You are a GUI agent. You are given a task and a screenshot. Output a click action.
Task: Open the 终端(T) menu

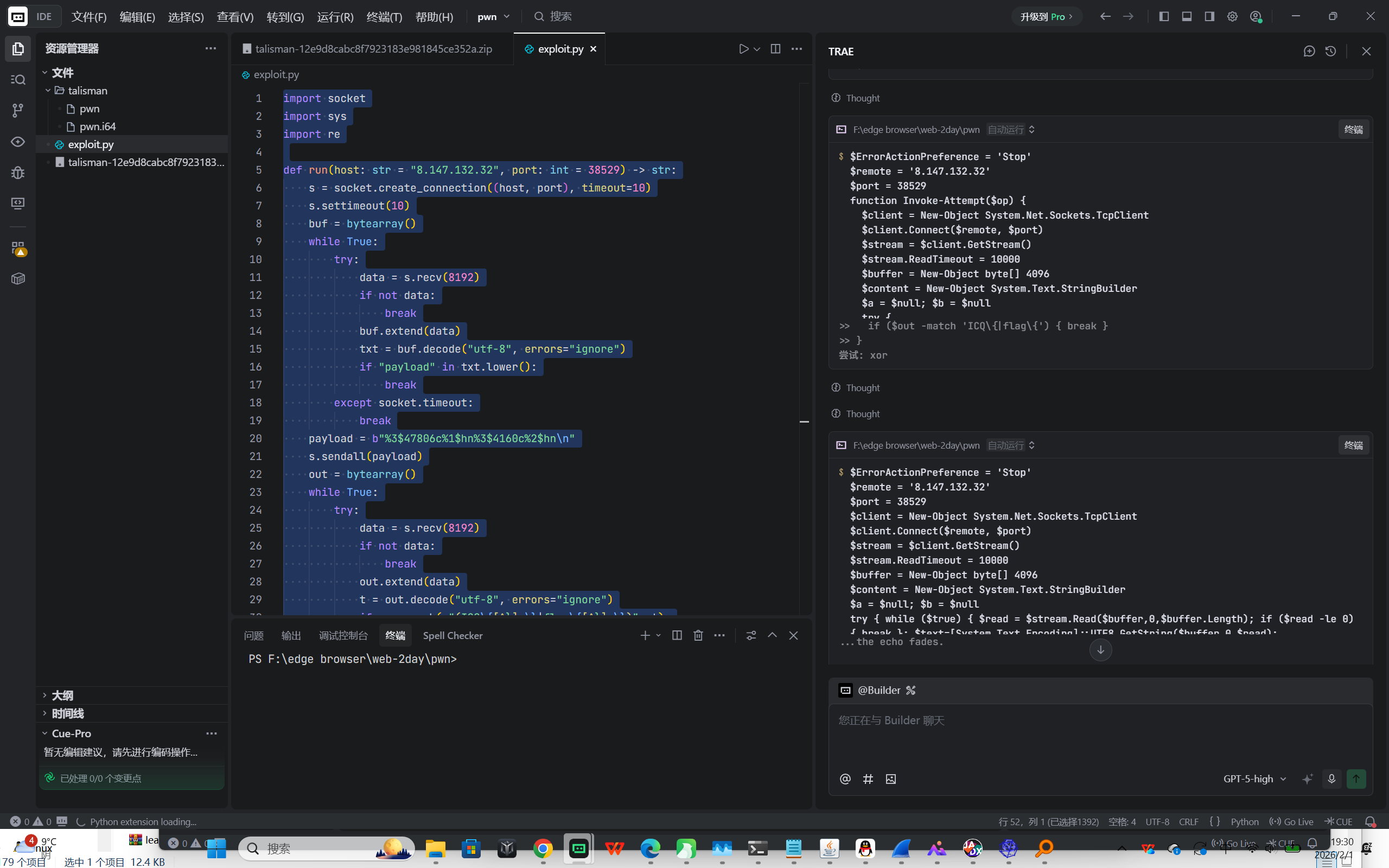click(384, 17)
